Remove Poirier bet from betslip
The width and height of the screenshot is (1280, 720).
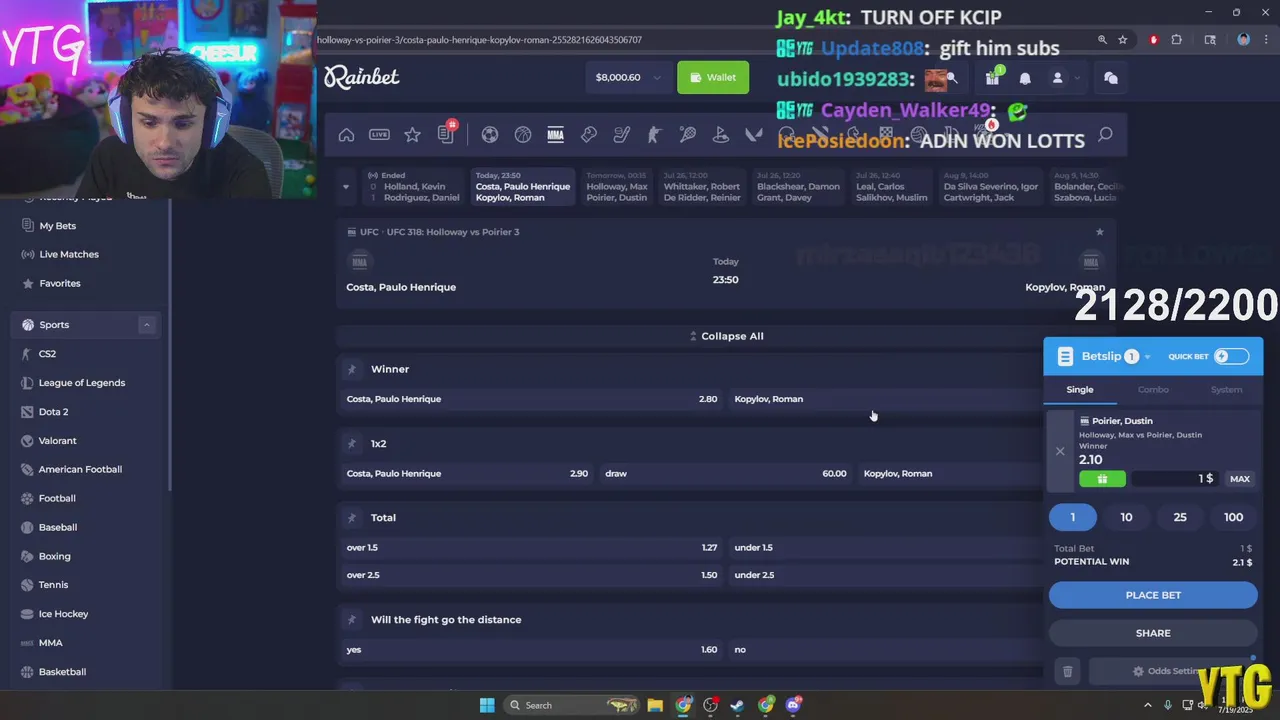pos(1060,451)
